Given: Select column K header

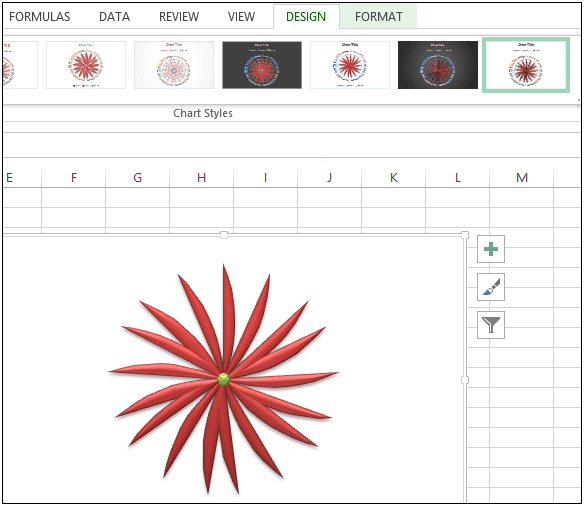Looking at the screenshot, I should pyautogui.click(x=394, y=178).
